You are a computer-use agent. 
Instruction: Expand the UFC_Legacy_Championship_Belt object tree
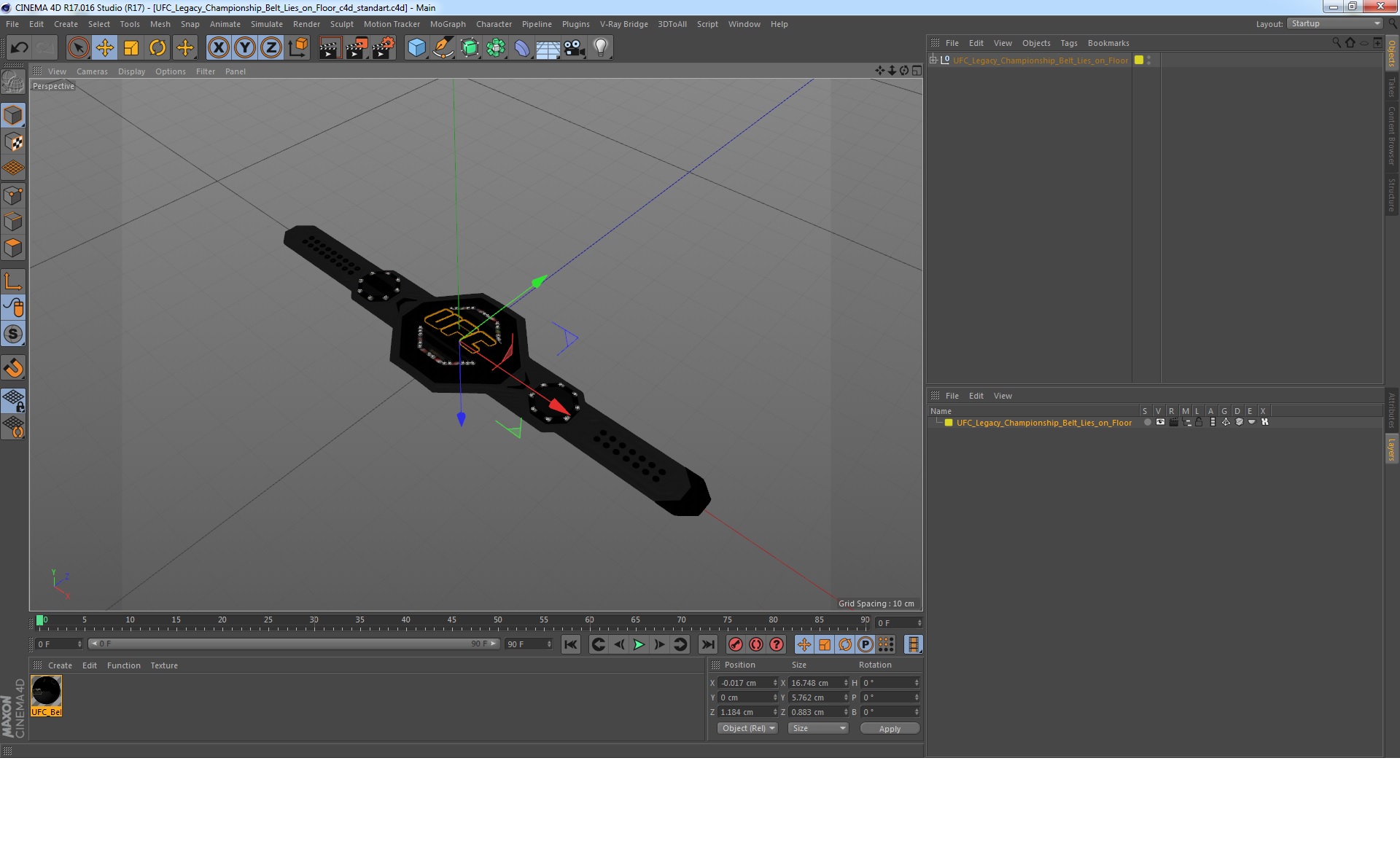[933, 60]
